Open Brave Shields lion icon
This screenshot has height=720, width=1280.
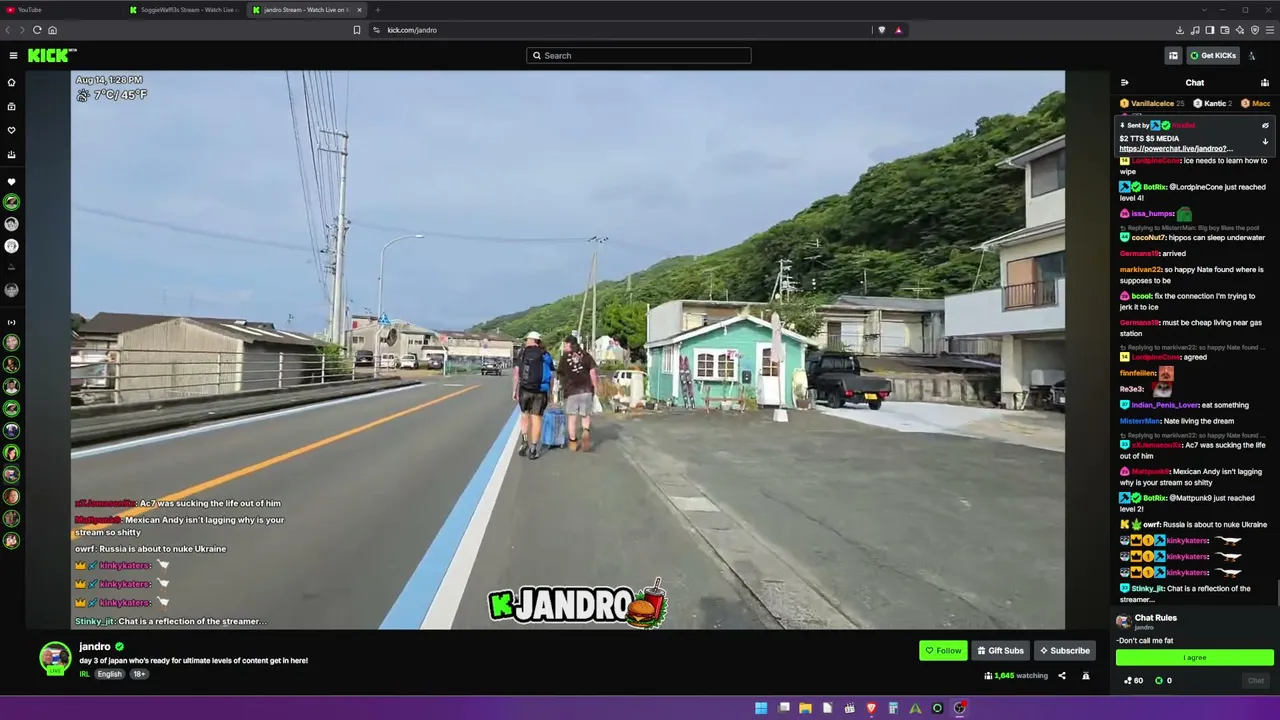coord(881,30)
